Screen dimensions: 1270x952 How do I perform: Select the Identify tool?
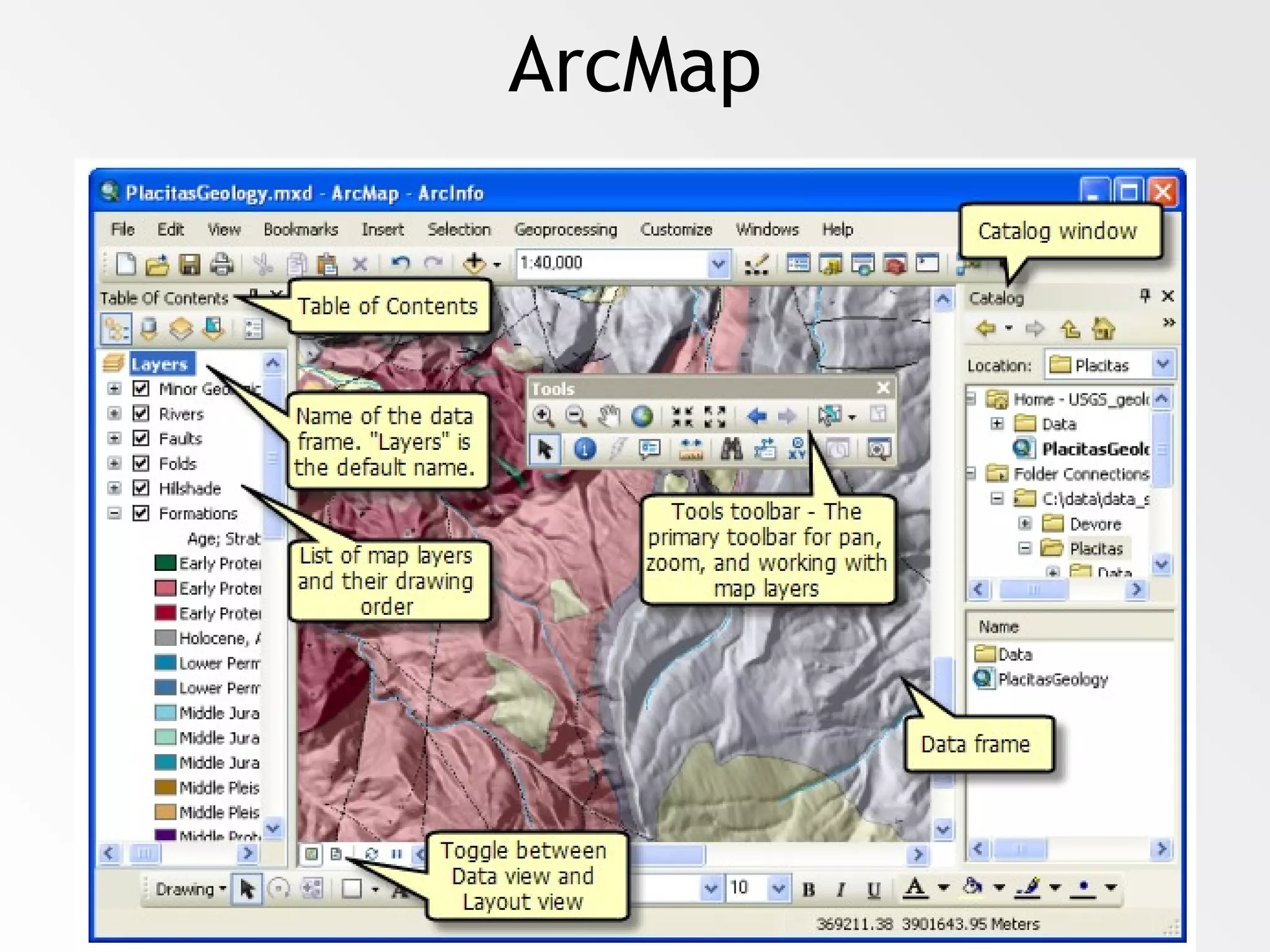click(x=585, y=448)
